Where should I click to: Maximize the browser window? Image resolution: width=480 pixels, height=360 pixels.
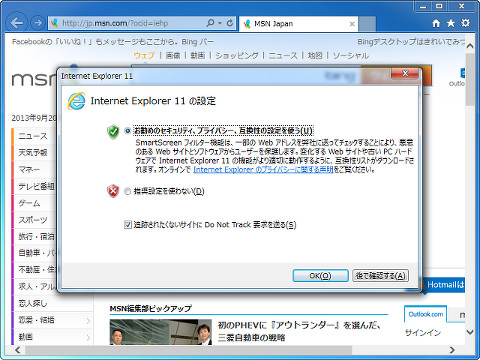(x=439, y=6)
